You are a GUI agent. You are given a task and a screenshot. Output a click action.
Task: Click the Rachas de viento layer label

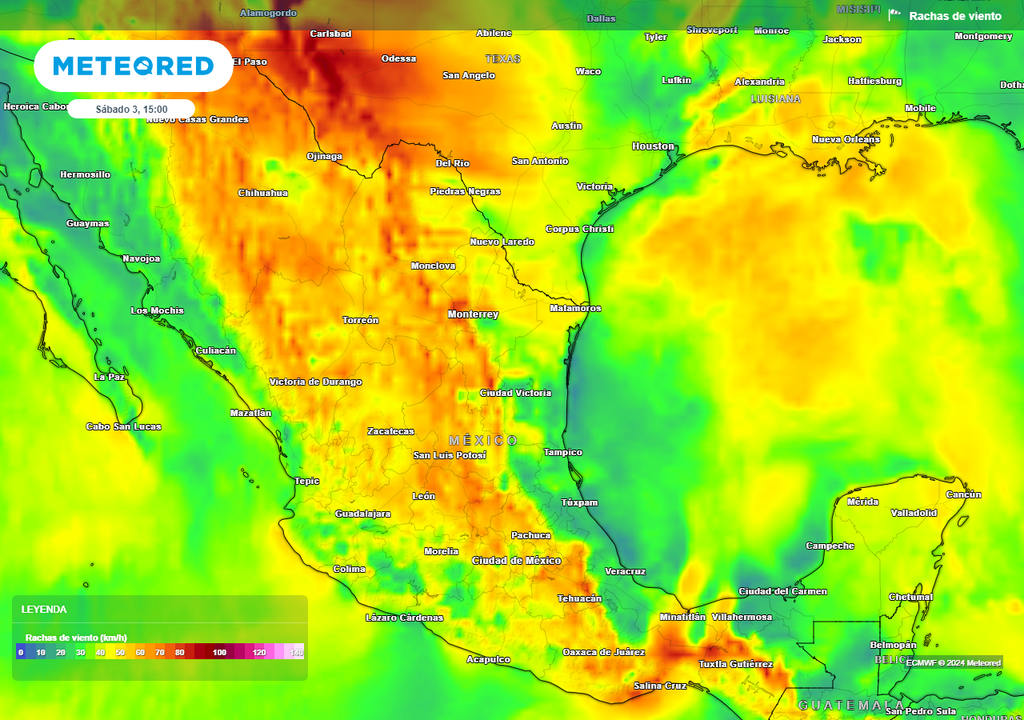pyautogui.click(x=954, y=16)
